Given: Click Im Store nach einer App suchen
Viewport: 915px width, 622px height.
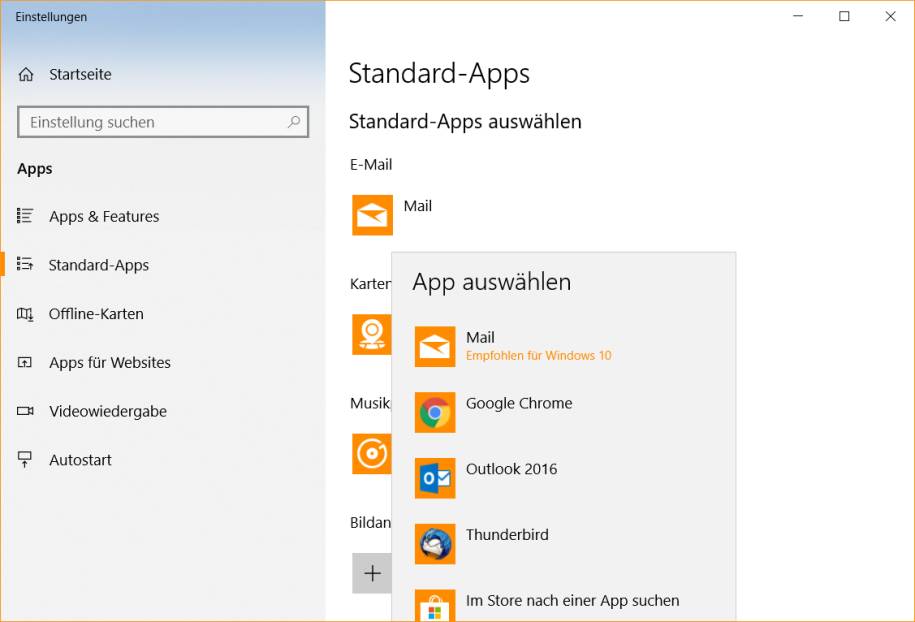Looking at the screenshot, I should click(572, 601).
